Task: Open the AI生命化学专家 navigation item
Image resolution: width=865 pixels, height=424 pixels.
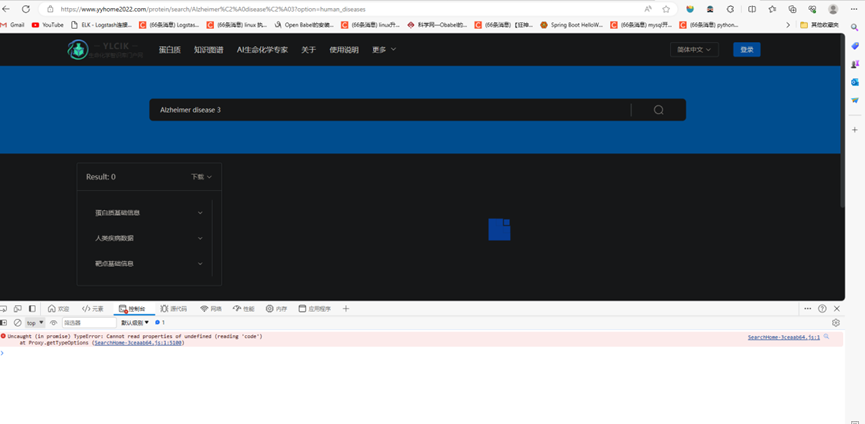Action: 262,50
